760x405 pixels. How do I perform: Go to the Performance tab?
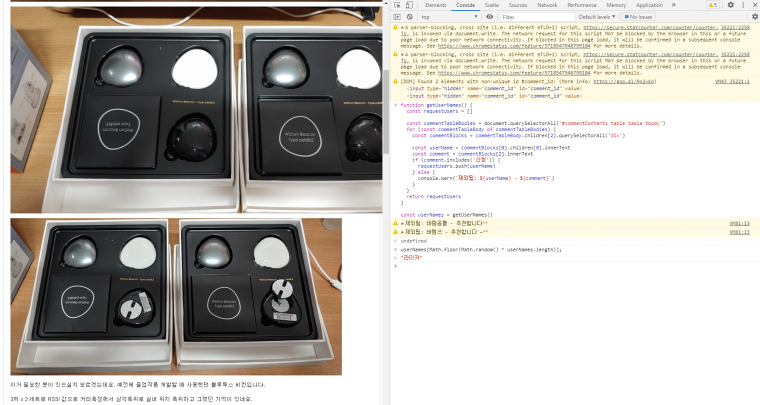click(x=582, y=5)
